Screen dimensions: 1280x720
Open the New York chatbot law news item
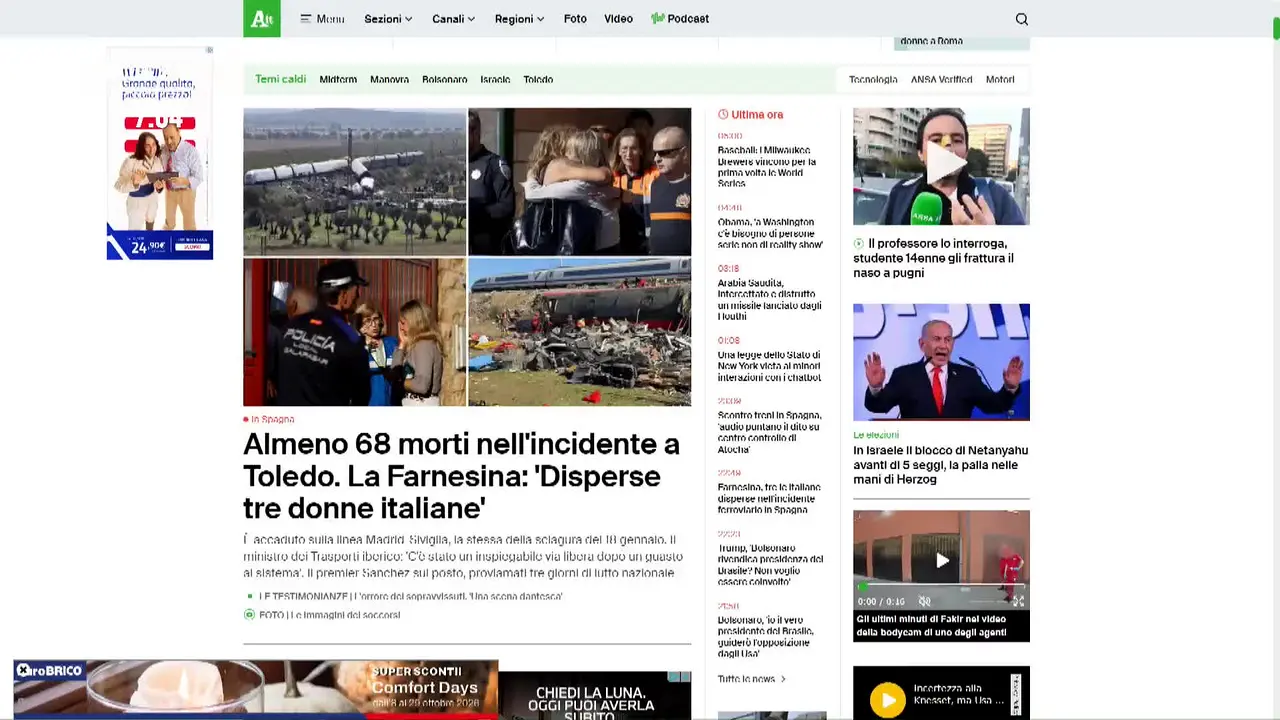pos(769,366)
